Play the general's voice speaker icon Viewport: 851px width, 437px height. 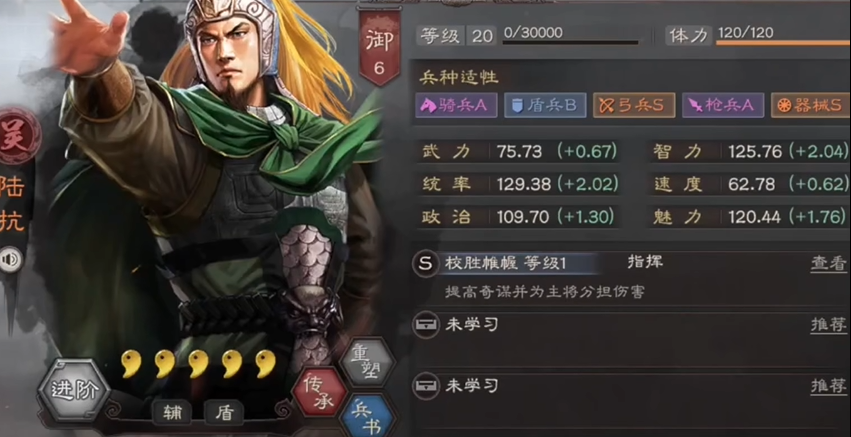(x=10, y=259)
